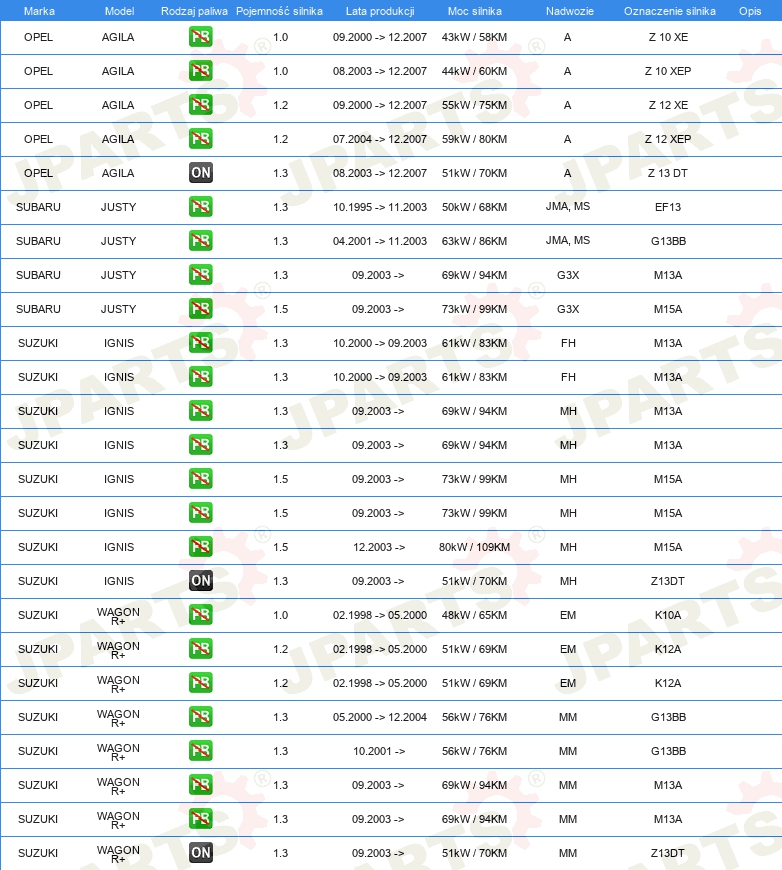Click MM body code in Wagon R+ Z13DT row

click(568, 853)
